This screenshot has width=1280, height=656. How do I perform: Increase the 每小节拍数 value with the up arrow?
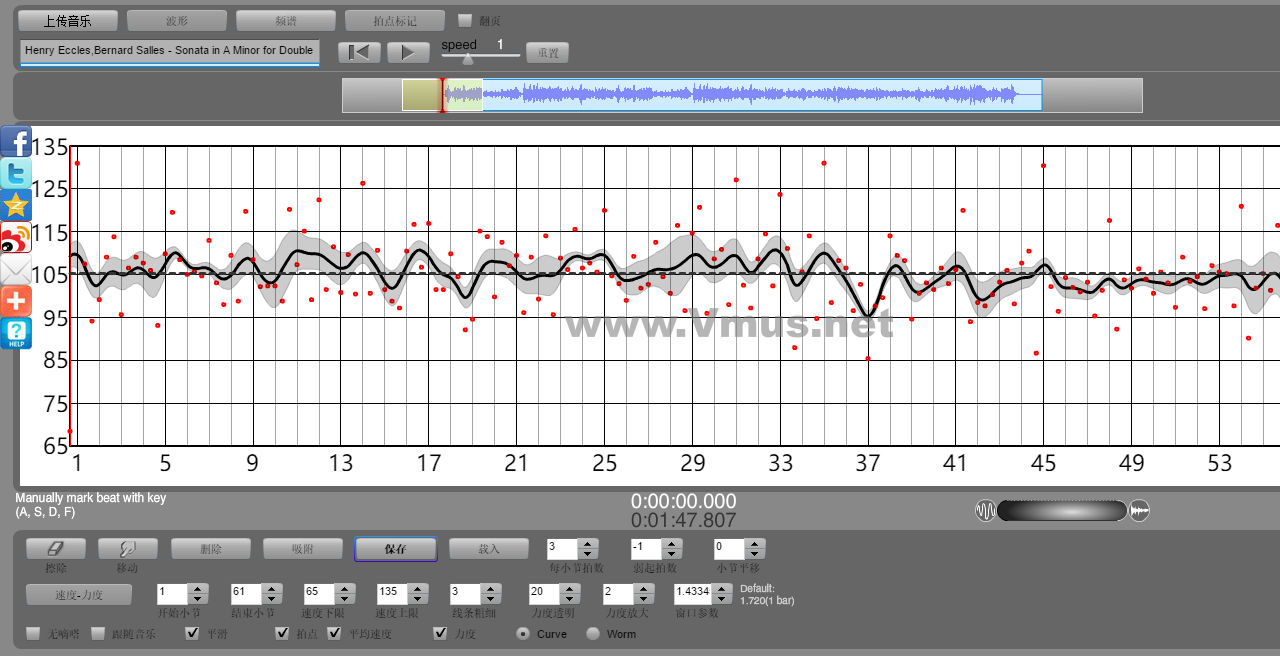(x=588, y=543)
